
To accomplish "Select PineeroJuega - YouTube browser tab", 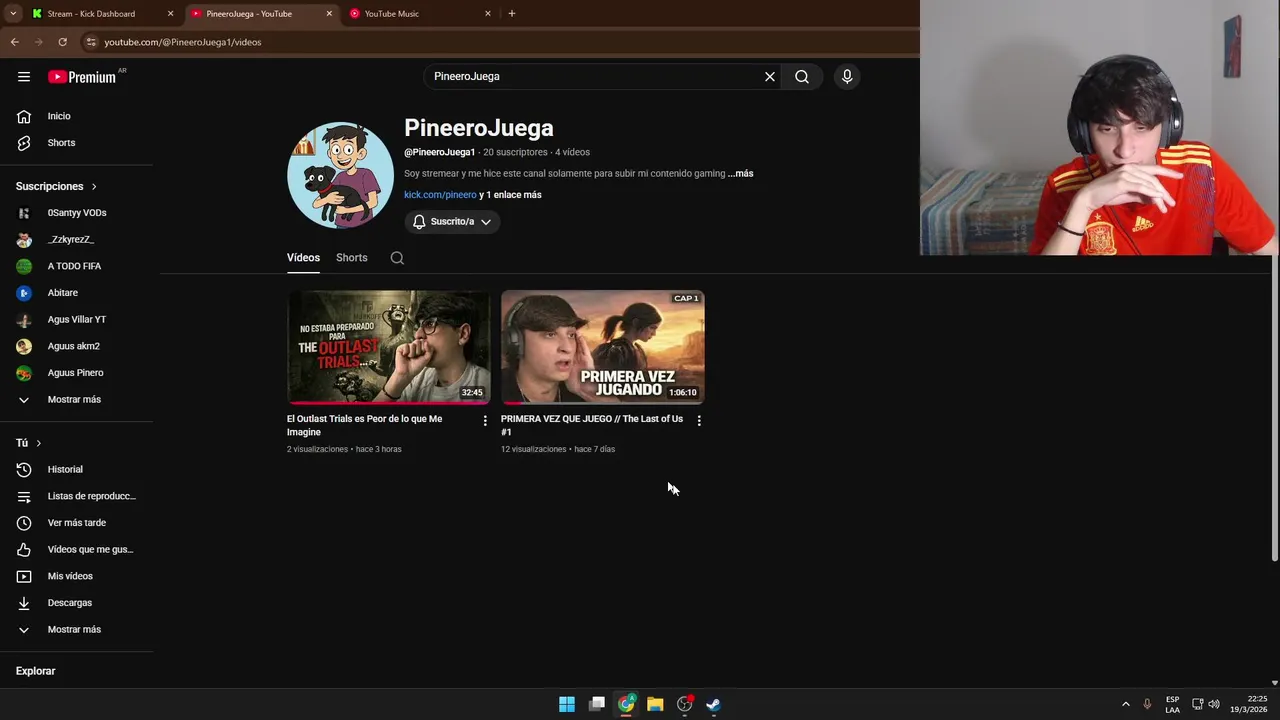I will click(262, 14).
